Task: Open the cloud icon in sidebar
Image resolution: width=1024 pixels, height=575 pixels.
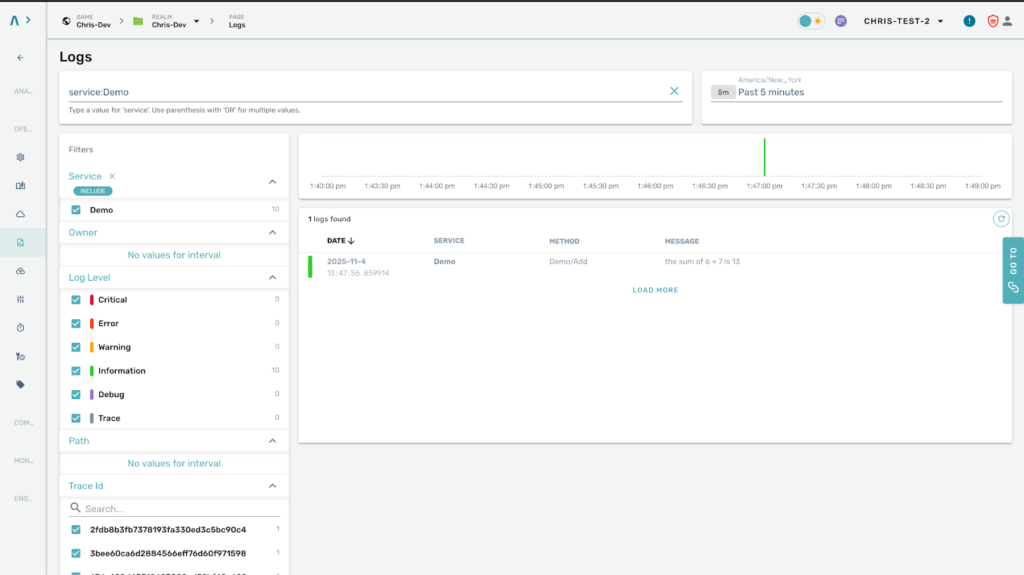Action: (x=21, y=214)
